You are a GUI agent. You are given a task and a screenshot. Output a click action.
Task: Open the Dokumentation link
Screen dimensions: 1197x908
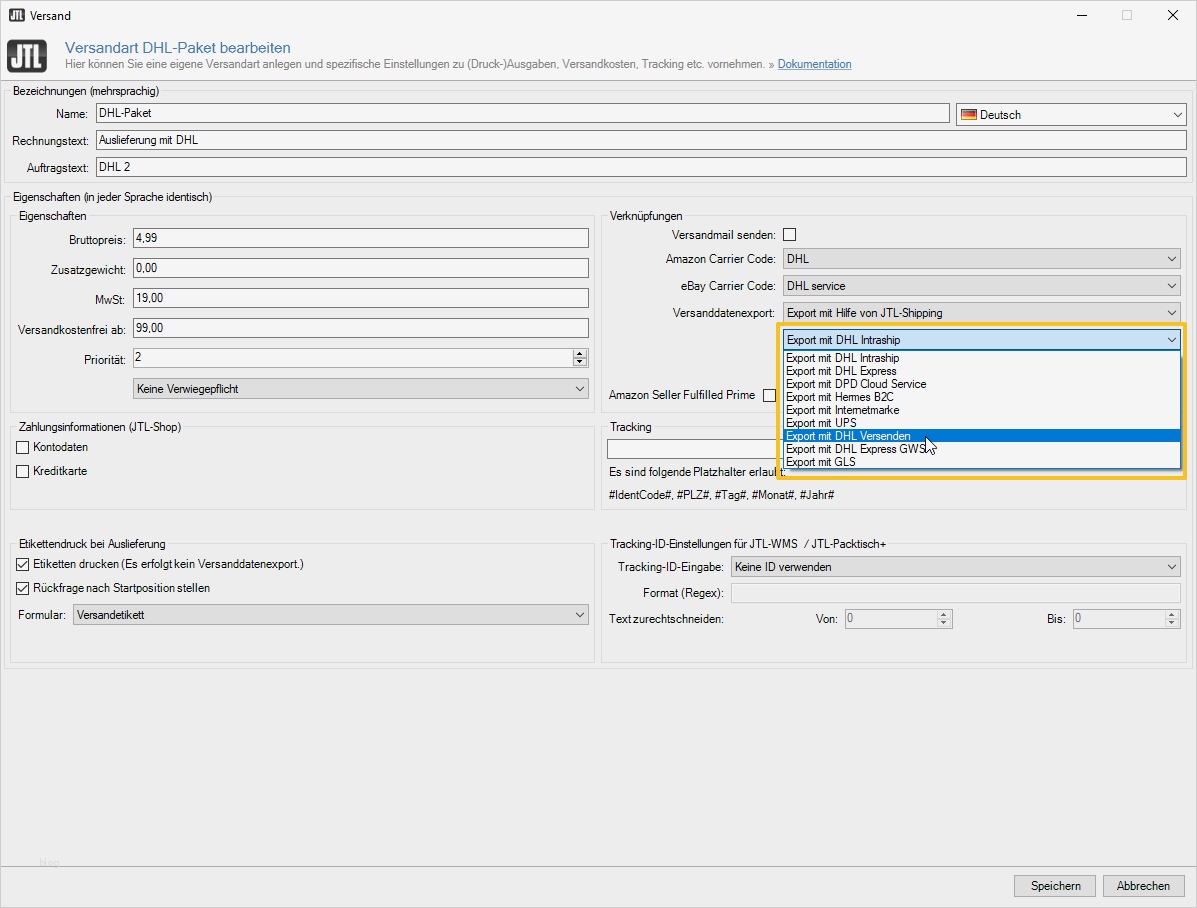pyautogui.click(x=814, y=65)
